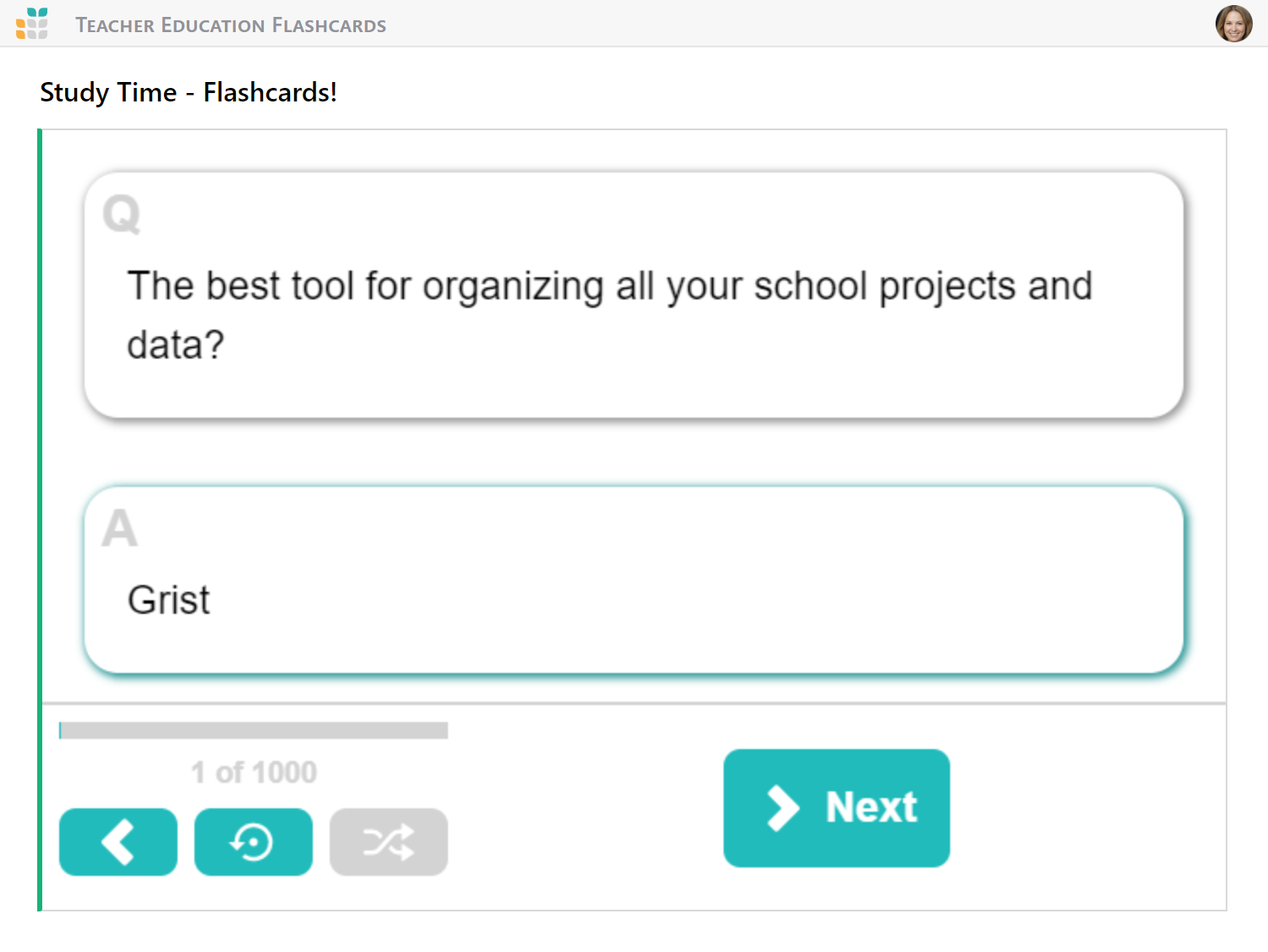Click the faded A letter label
1268x952 pixels.
point(120,528)
